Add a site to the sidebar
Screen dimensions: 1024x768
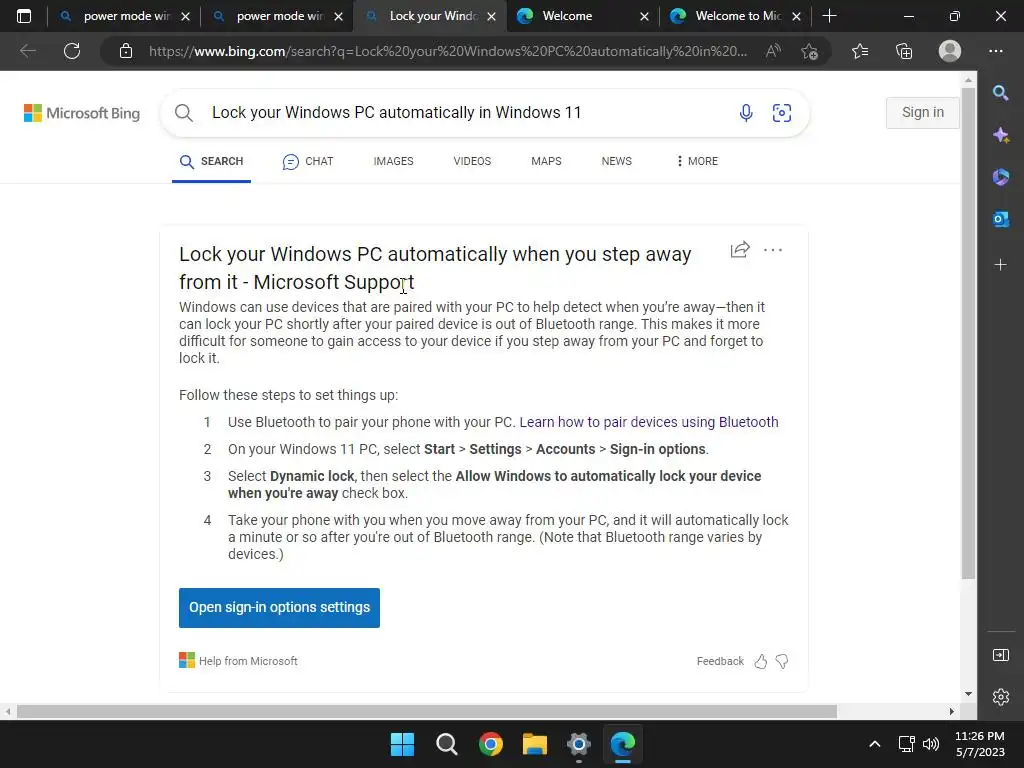click(1000, 264)
